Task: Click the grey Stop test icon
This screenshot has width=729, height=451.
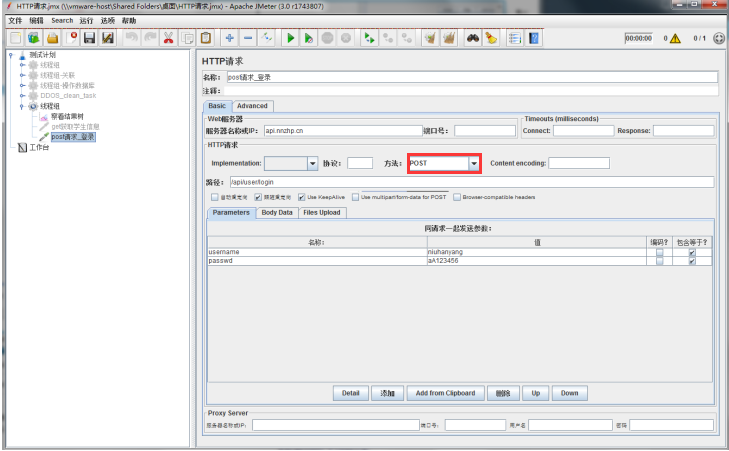Action: (327, 38)
